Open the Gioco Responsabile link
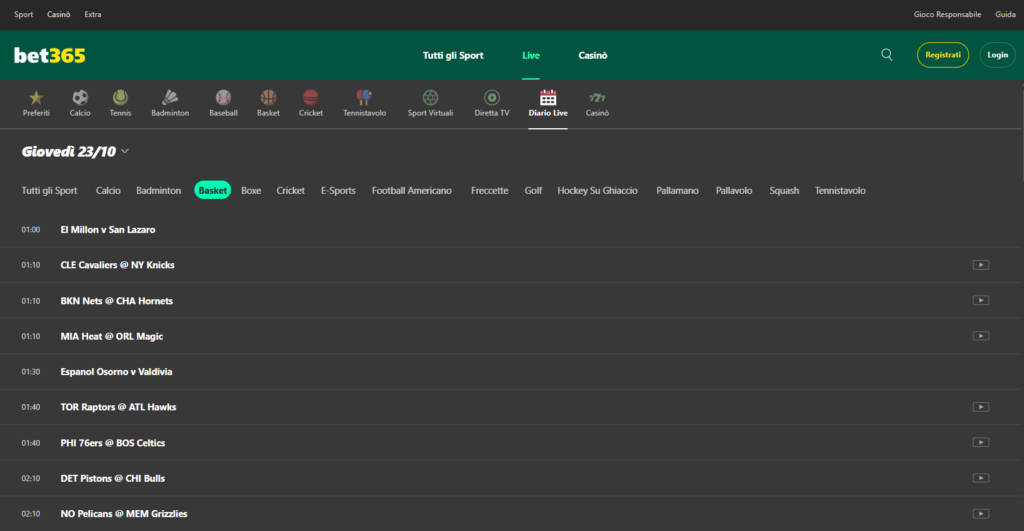 [948, 15]
